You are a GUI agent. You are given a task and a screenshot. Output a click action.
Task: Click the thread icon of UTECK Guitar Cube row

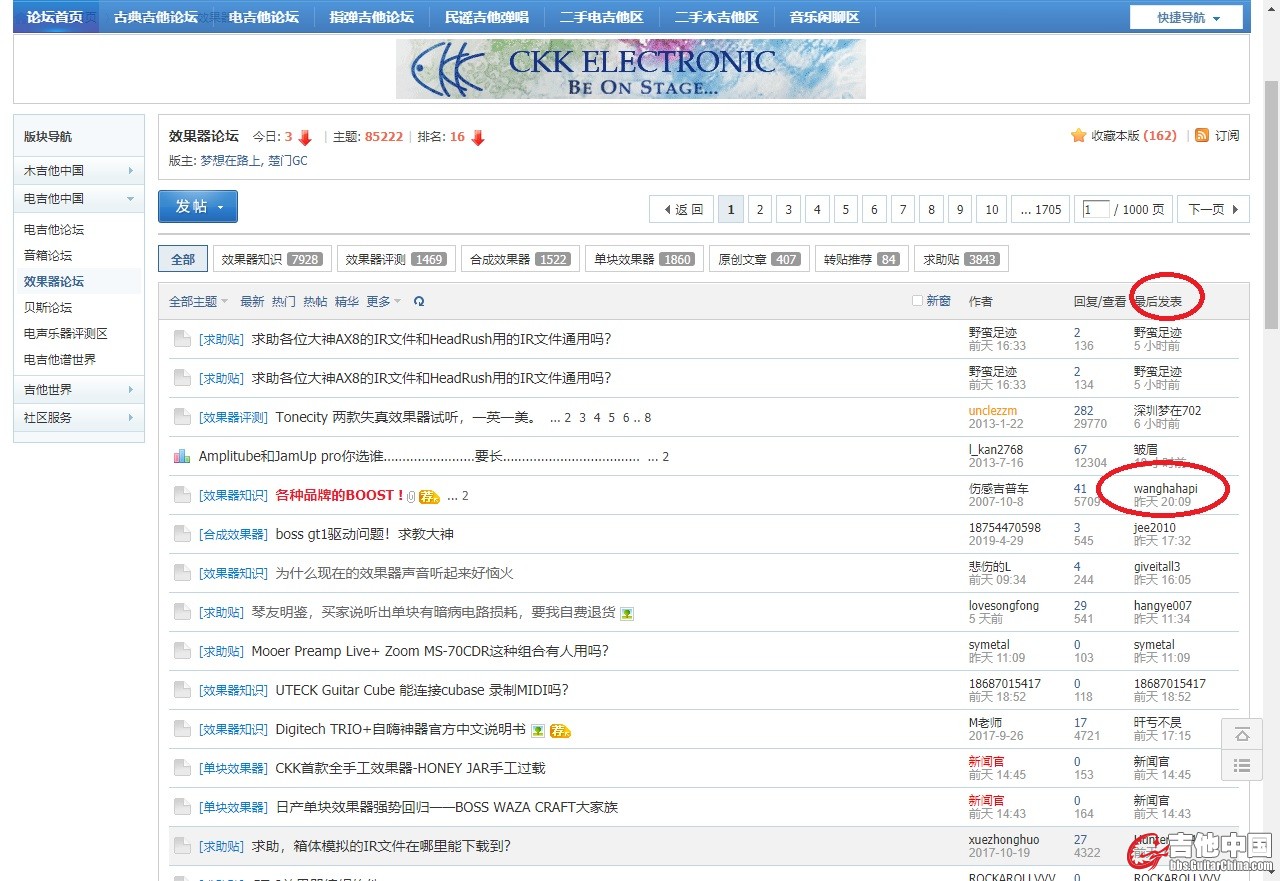[x=181, y=690]
